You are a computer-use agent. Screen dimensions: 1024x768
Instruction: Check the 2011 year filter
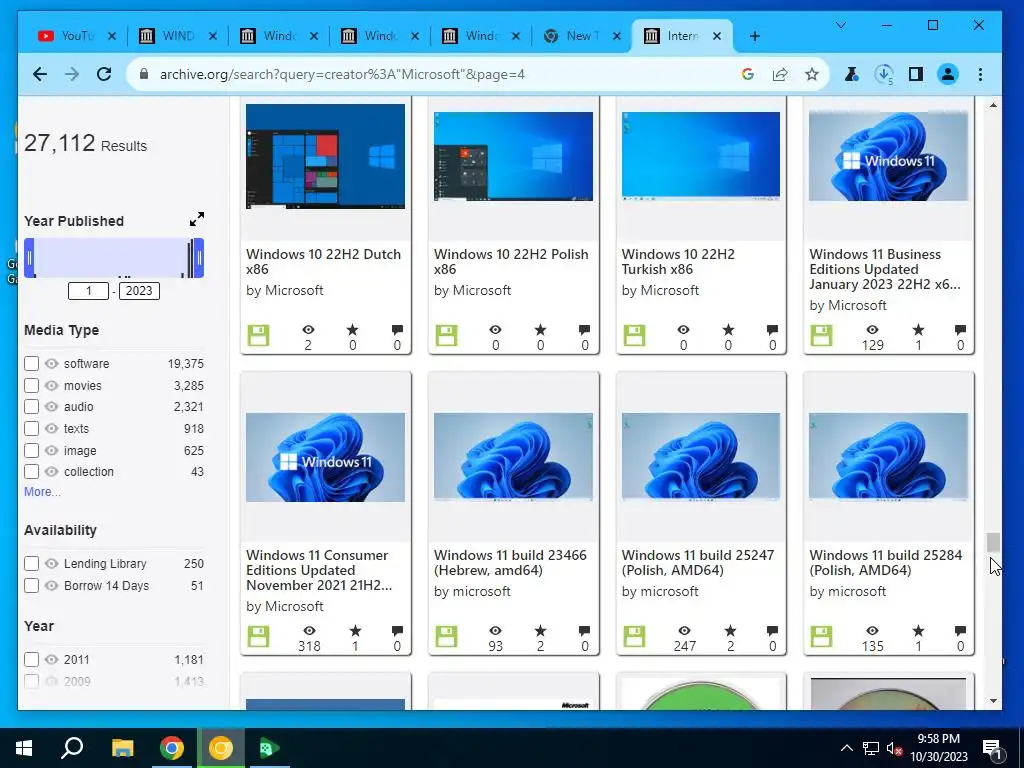[31, 660]
